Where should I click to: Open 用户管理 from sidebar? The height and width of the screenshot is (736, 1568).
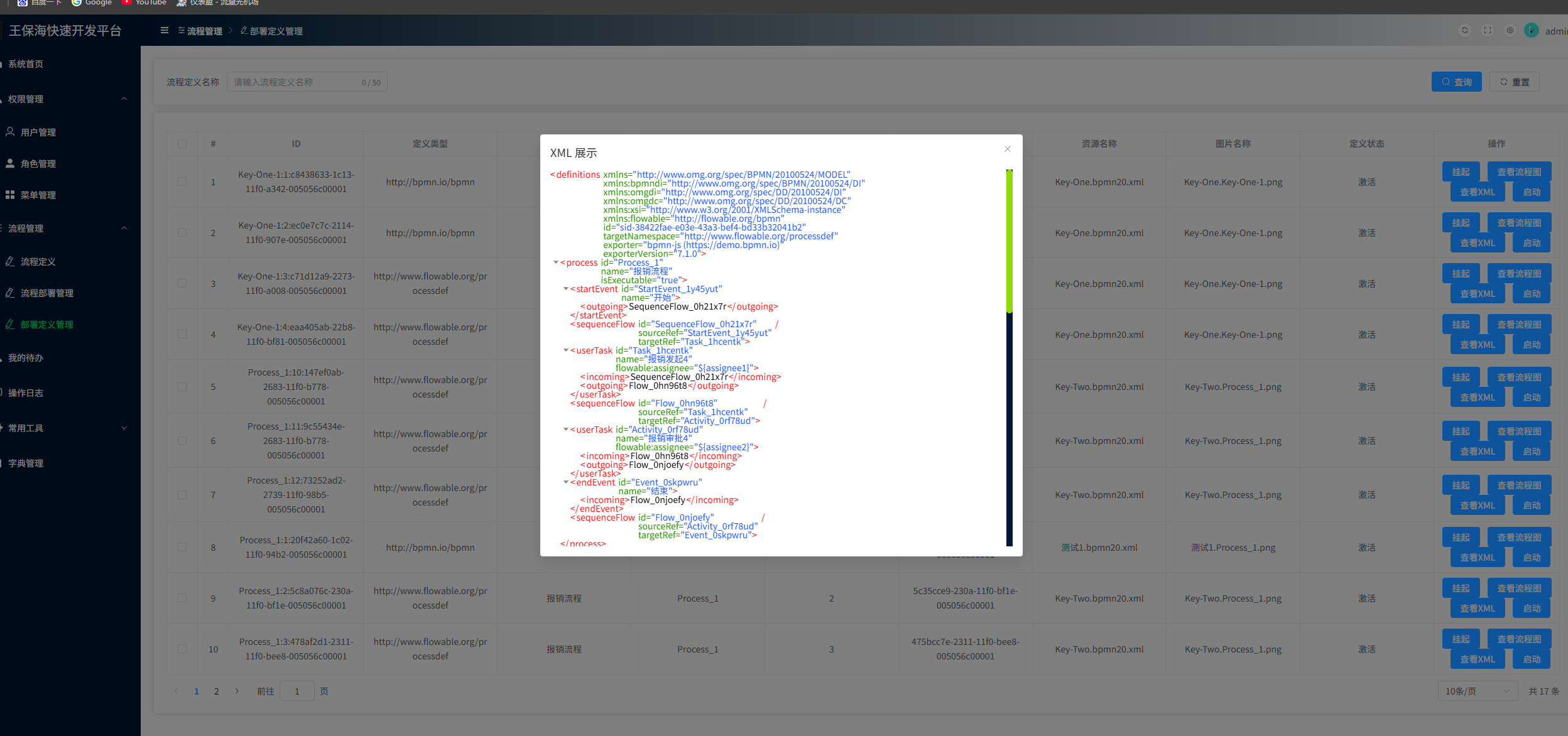point(38,133)
